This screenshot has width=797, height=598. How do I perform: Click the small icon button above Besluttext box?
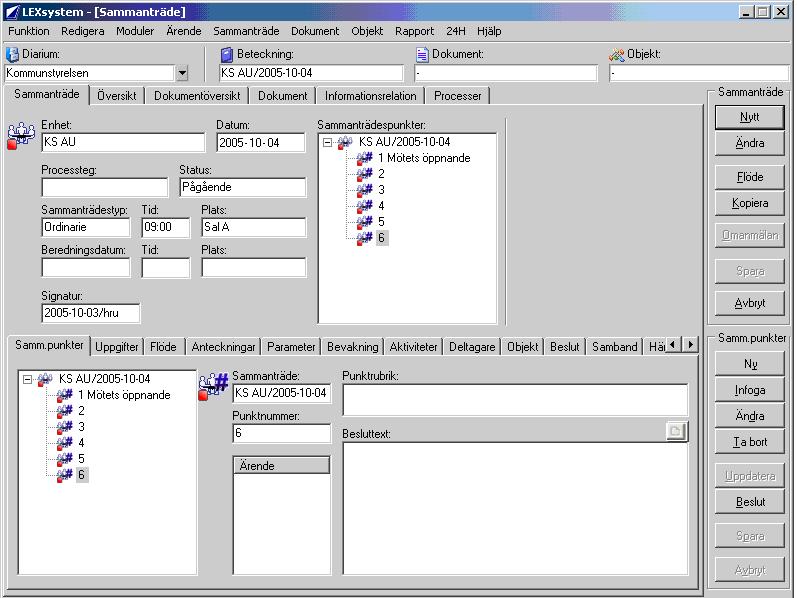click(676, 431)
